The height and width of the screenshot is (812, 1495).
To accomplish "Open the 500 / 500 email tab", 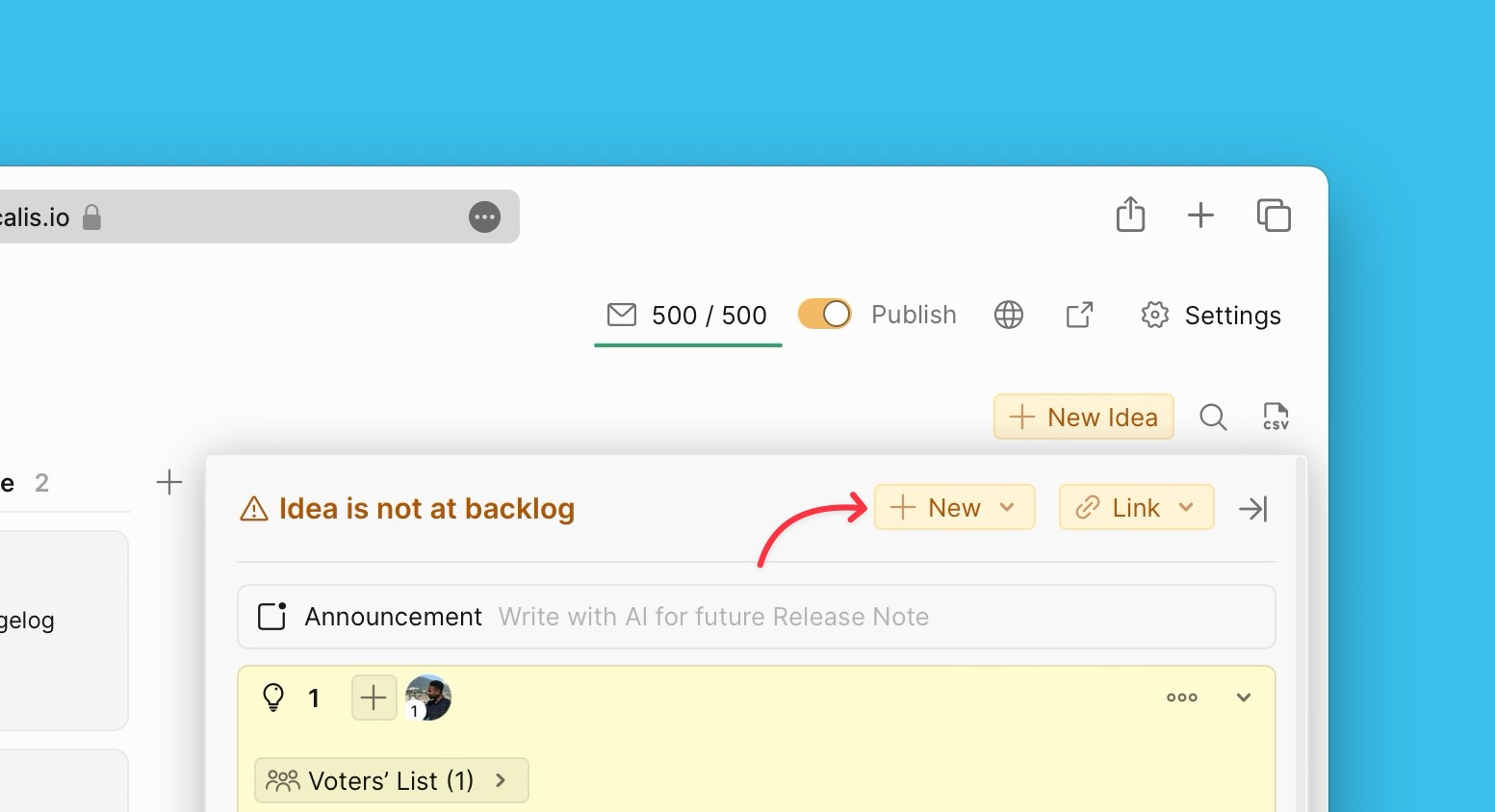I will point(687,316).
